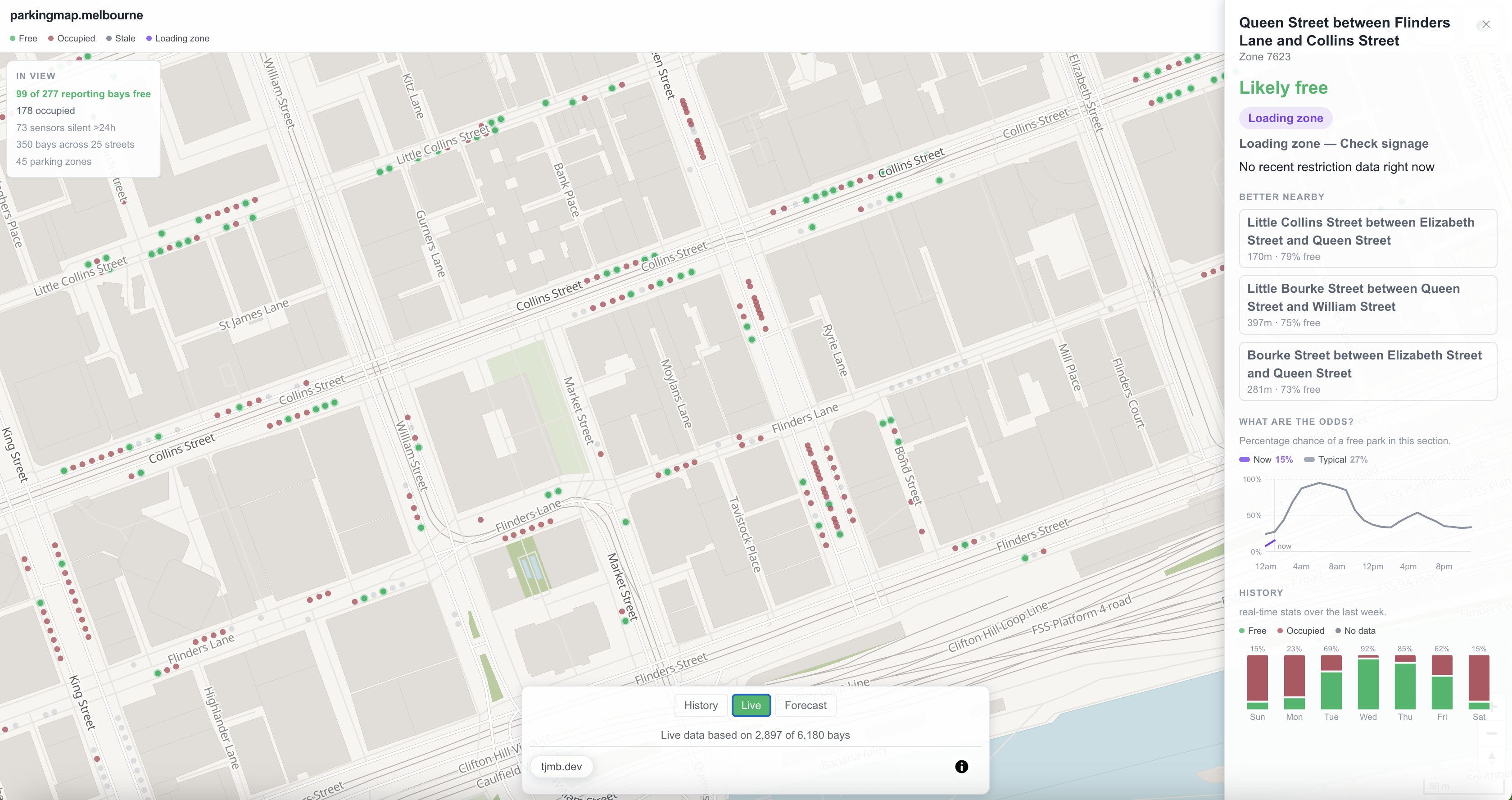1512x800 pixels.
Task: Click the Thursday history bar
Action: (1405, 682)
